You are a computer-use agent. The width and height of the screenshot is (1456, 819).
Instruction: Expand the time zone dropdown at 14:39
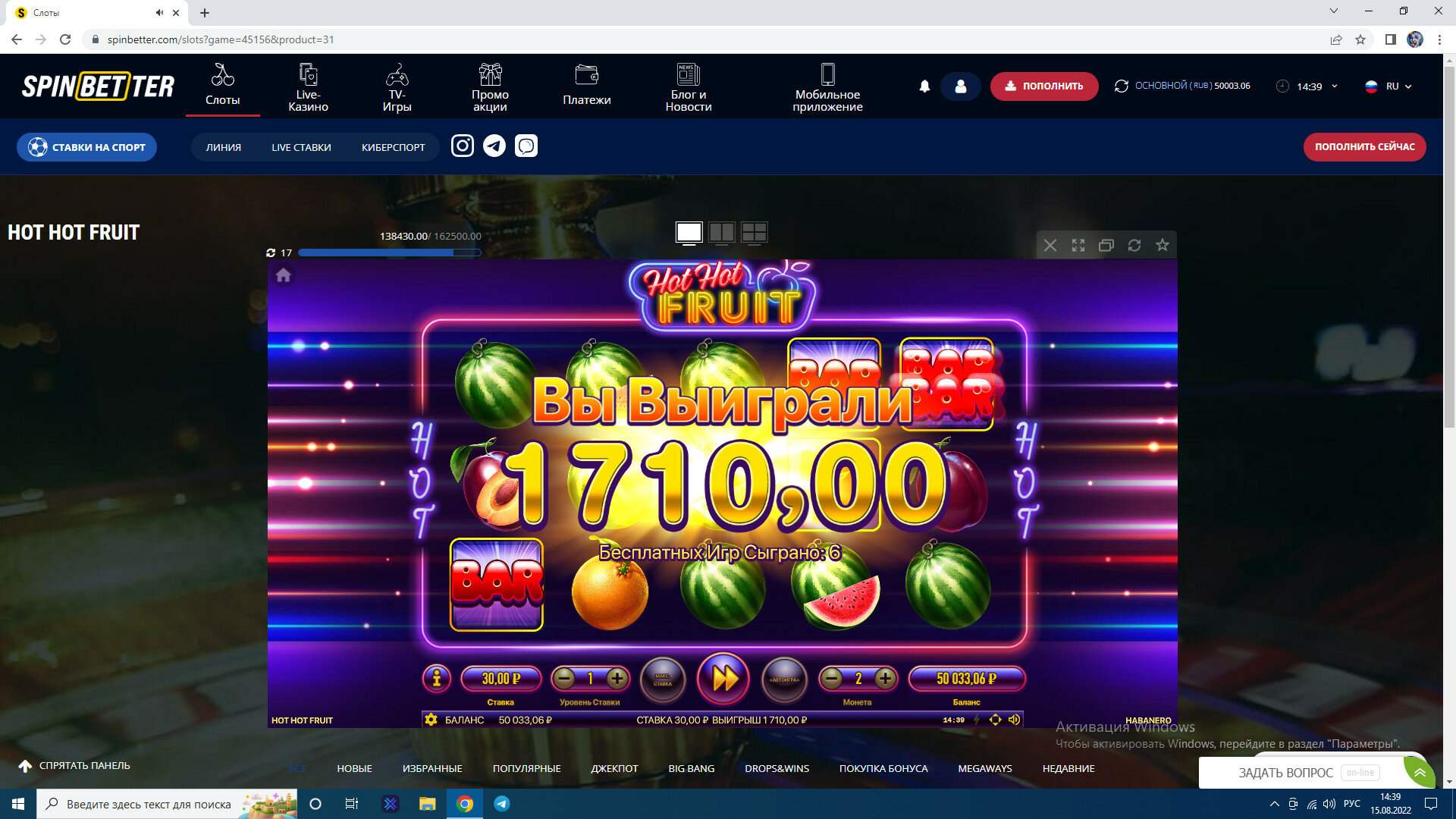(1307, 86)
